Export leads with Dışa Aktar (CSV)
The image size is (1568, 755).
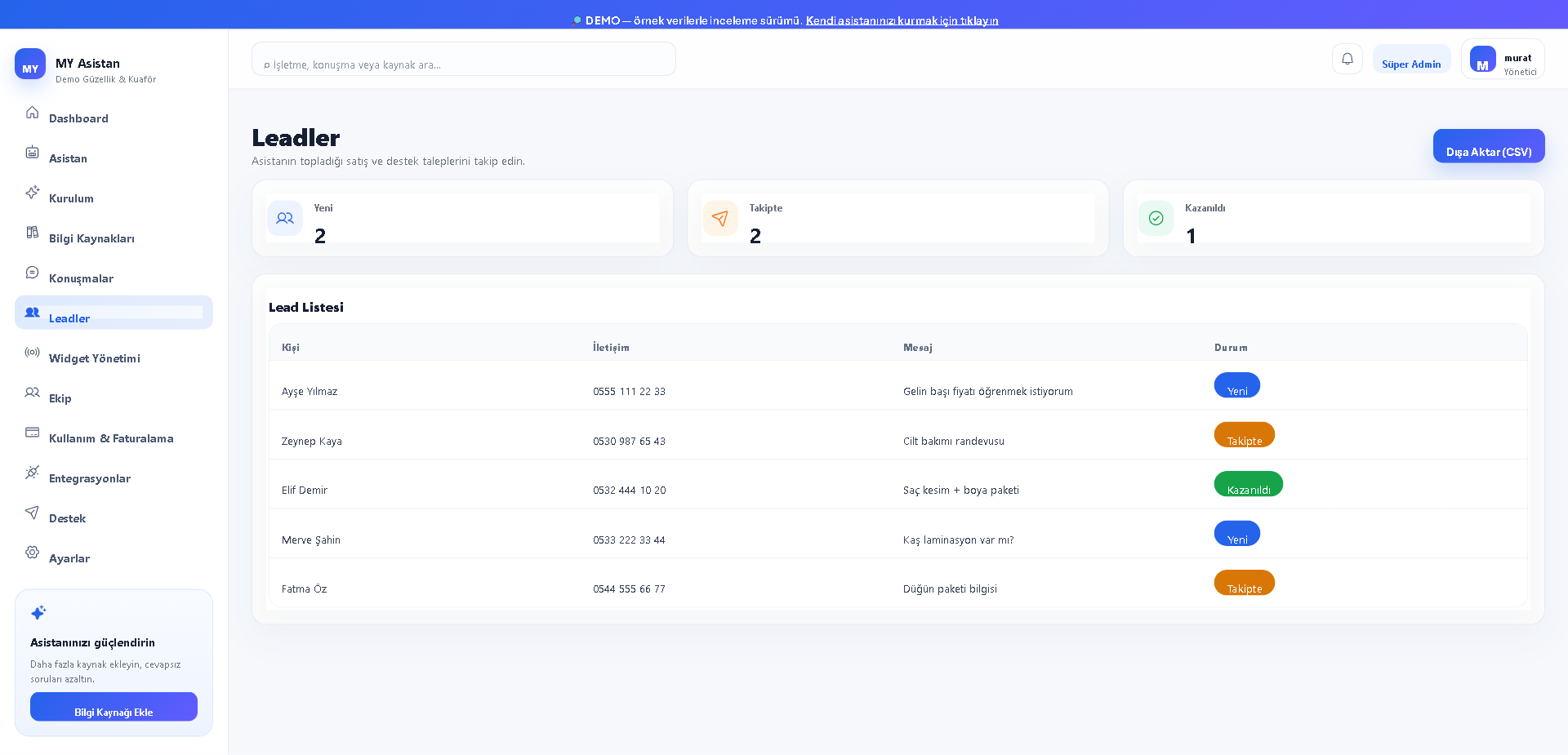[x=1489, y=146]
